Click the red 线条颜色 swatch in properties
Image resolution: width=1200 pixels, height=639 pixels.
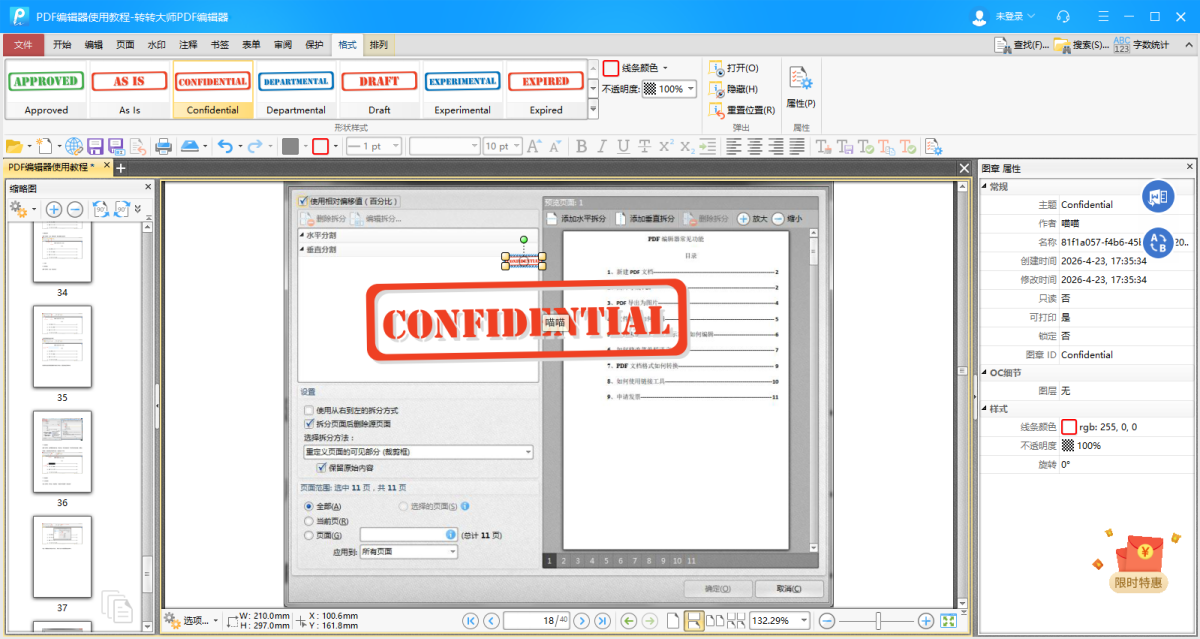[x=1069, y=427]
